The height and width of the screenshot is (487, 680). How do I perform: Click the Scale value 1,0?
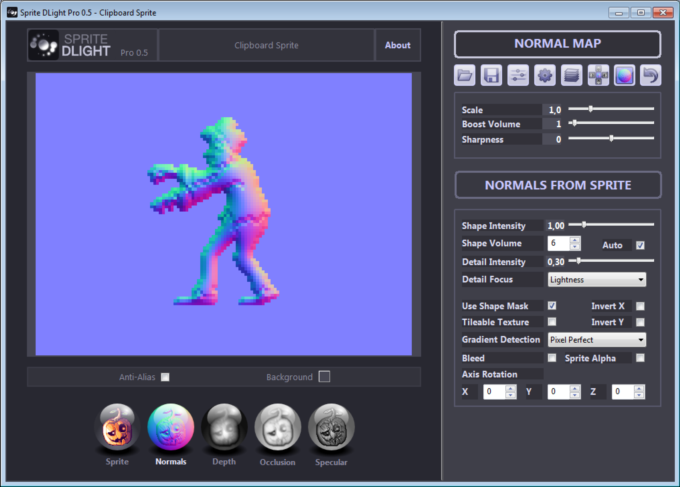(x=555, y=110)
